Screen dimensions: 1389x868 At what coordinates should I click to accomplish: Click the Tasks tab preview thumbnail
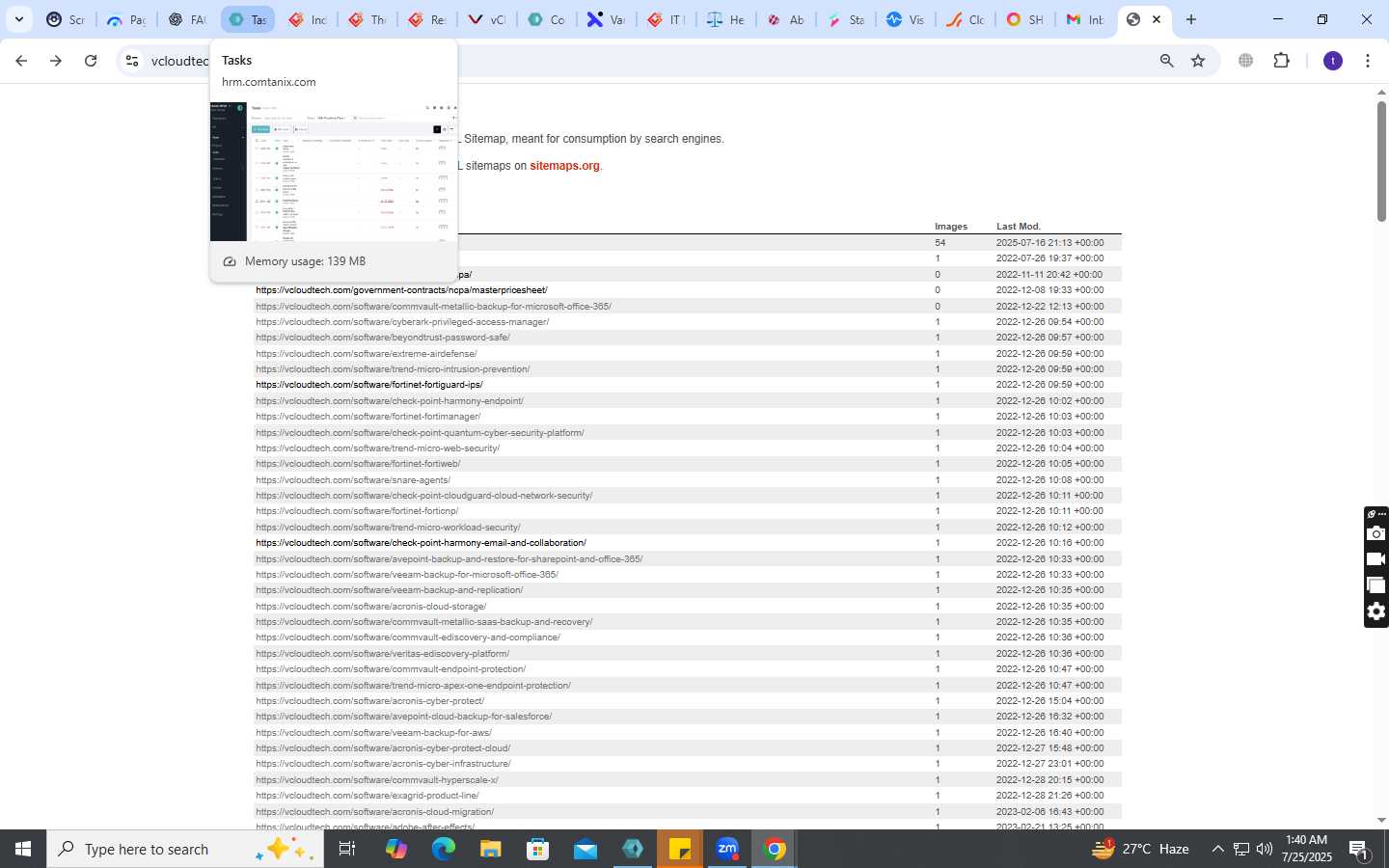333,171
